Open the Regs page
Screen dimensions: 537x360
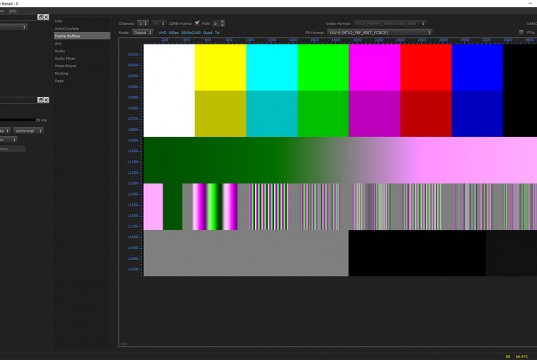[59, 81]
